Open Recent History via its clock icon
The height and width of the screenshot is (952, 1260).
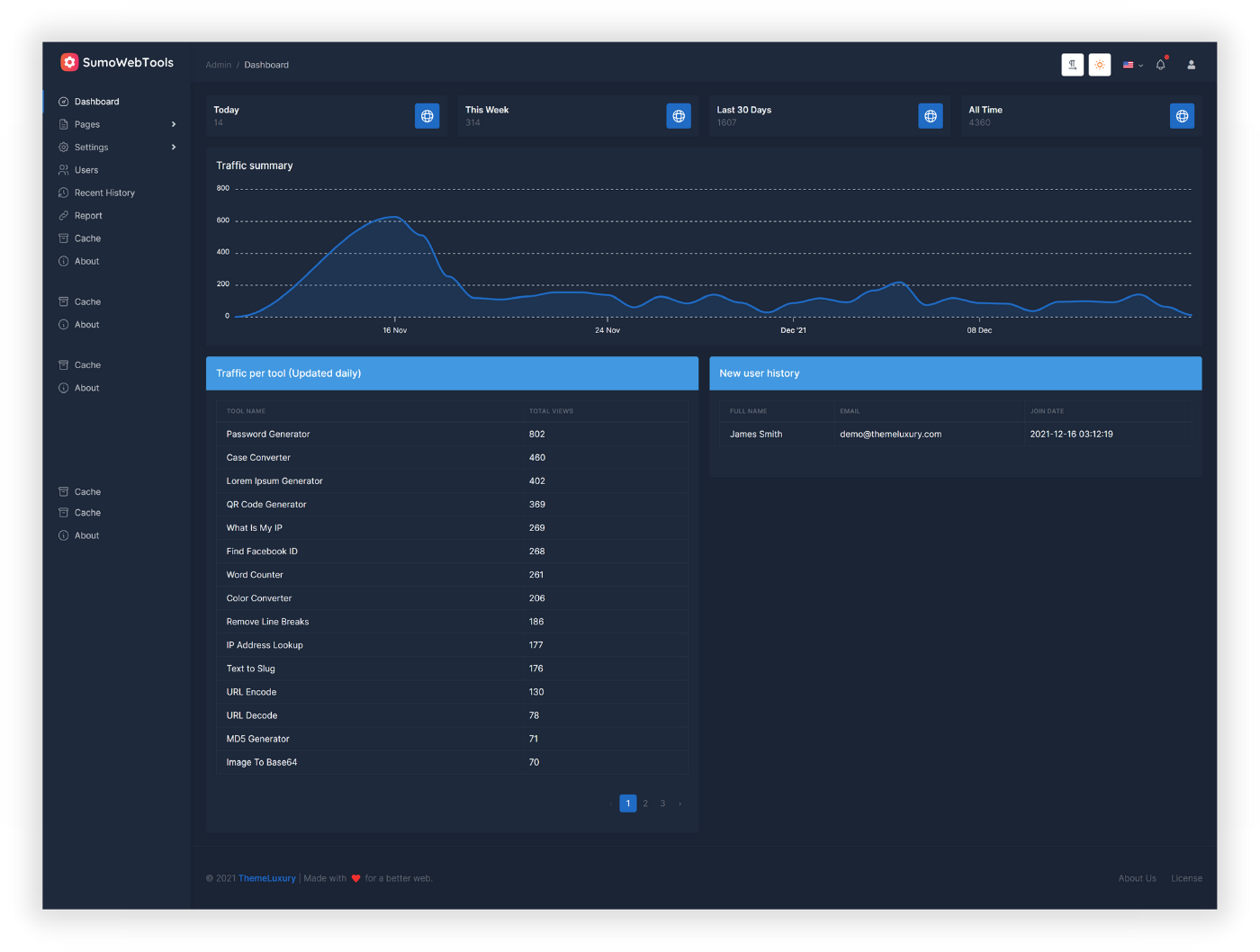[64, 193]
